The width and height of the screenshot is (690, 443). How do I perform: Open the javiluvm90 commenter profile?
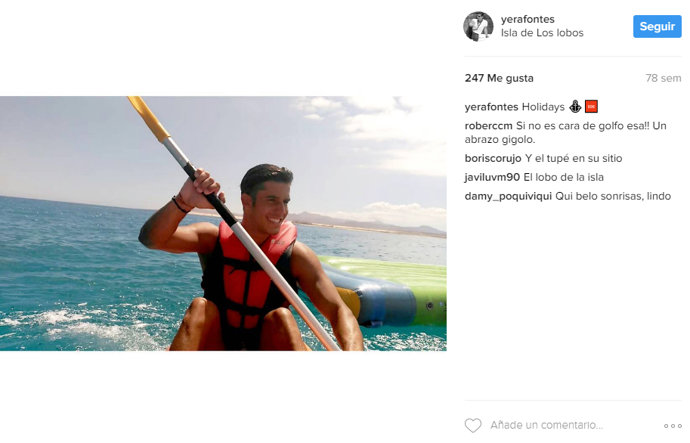click(x=492, y=177)
